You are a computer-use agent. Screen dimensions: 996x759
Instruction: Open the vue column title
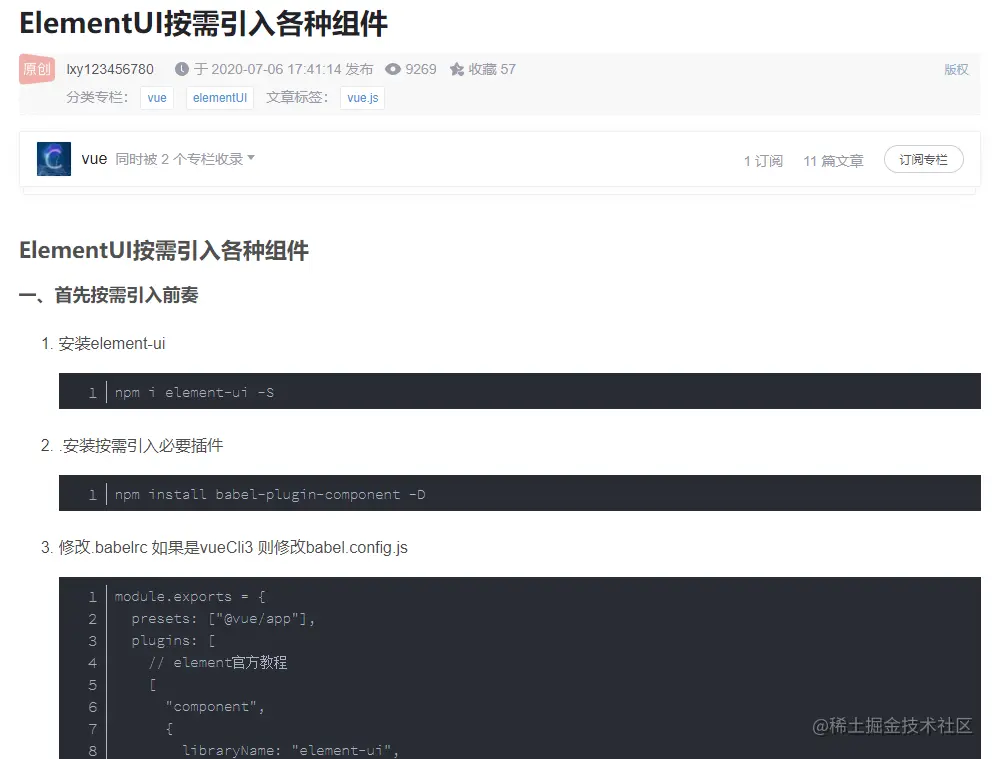(x=94, y=159)
